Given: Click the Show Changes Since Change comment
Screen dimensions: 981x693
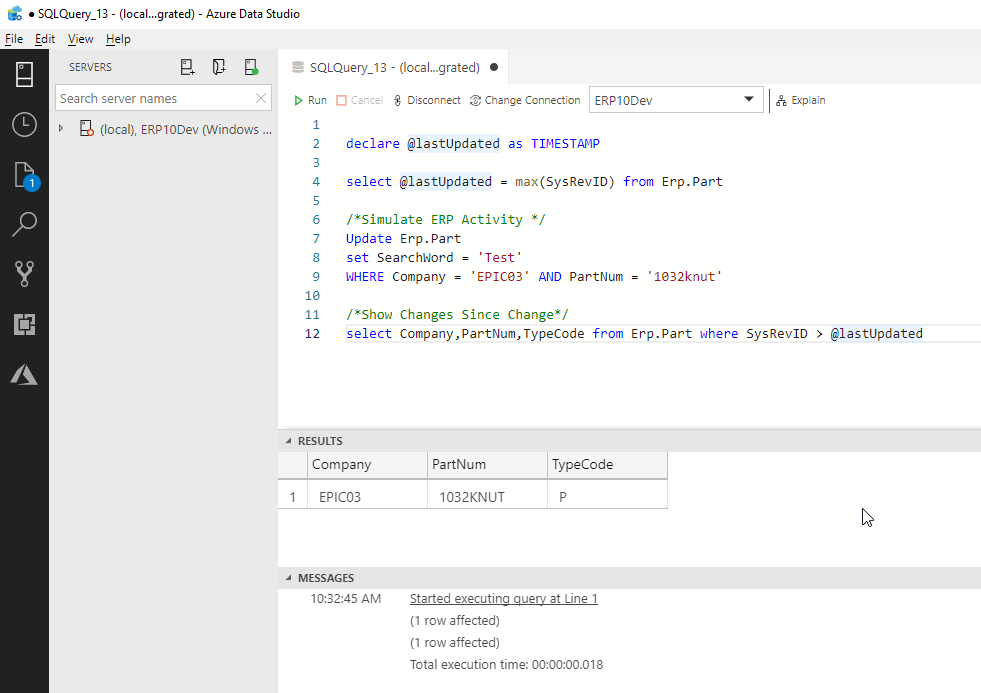Looking at the screenshot, I should [x=457, y=315].
